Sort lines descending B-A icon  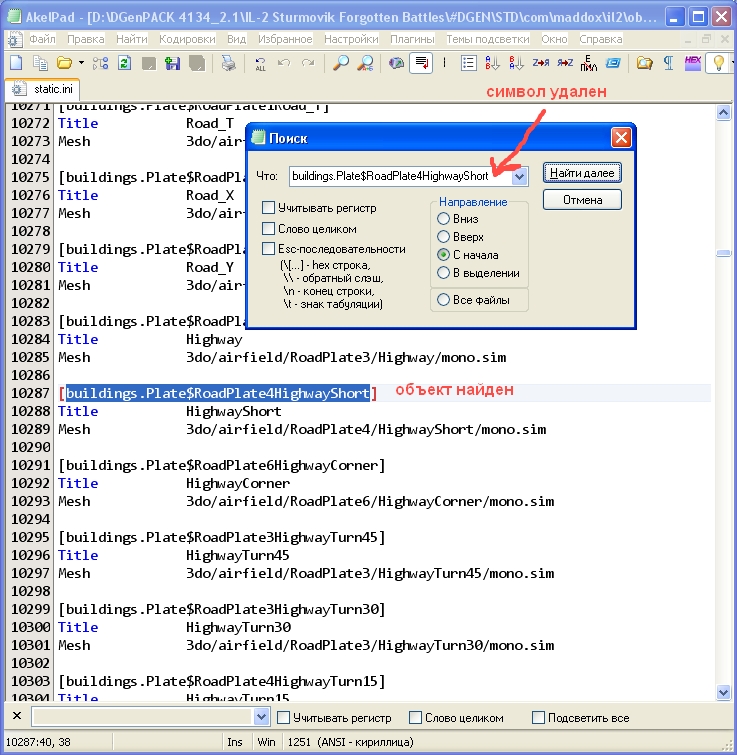pos(516,63)
